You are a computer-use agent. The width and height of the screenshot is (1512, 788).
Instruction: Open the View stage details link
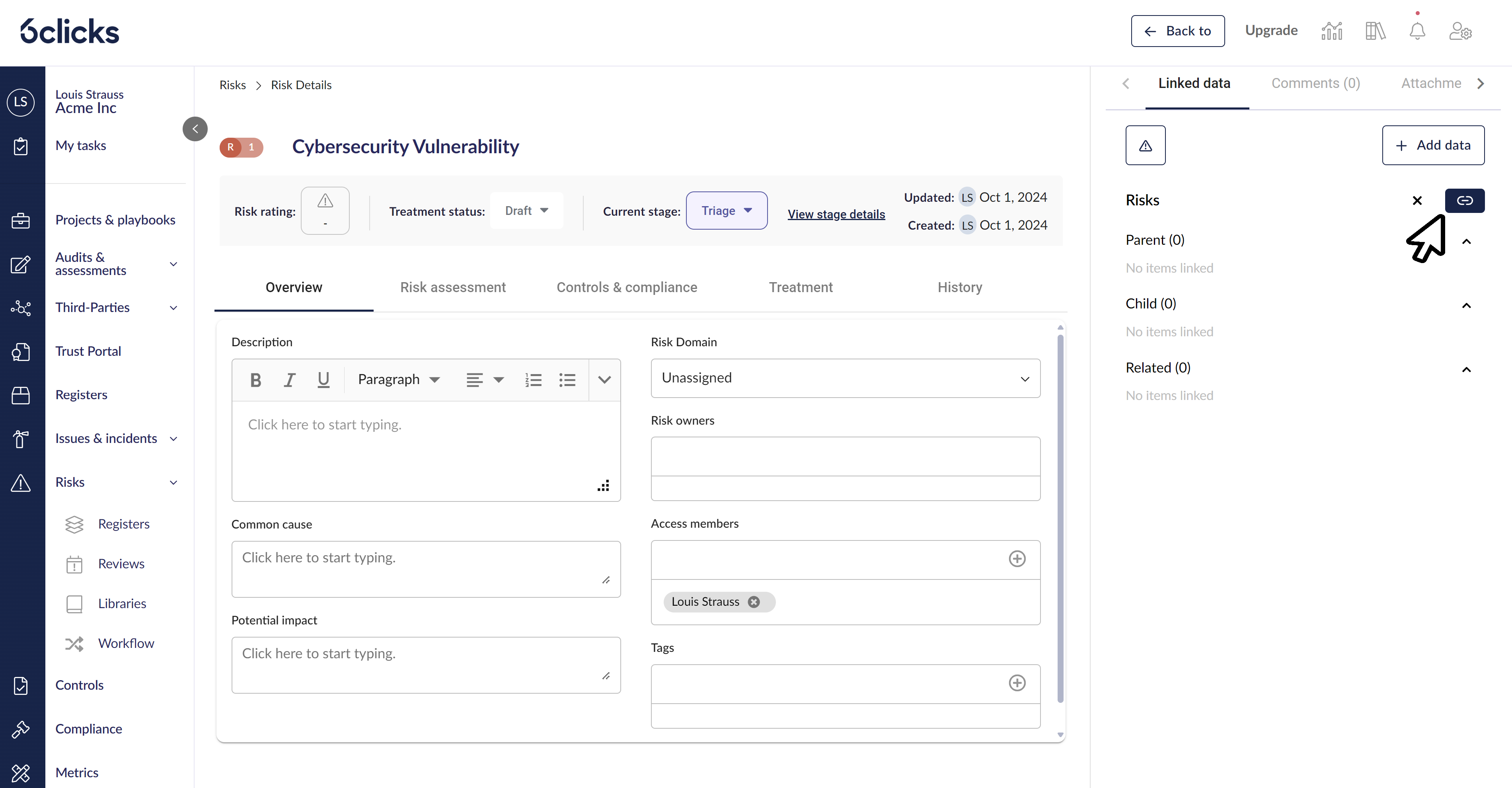point(836,215)
